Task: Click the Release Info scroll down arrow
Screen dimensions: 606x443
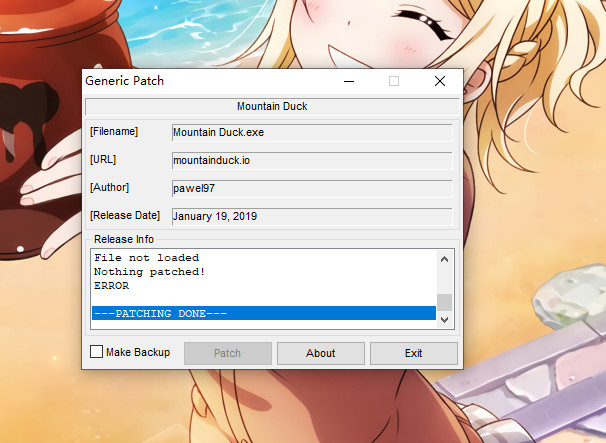Action: coord(445,315)
